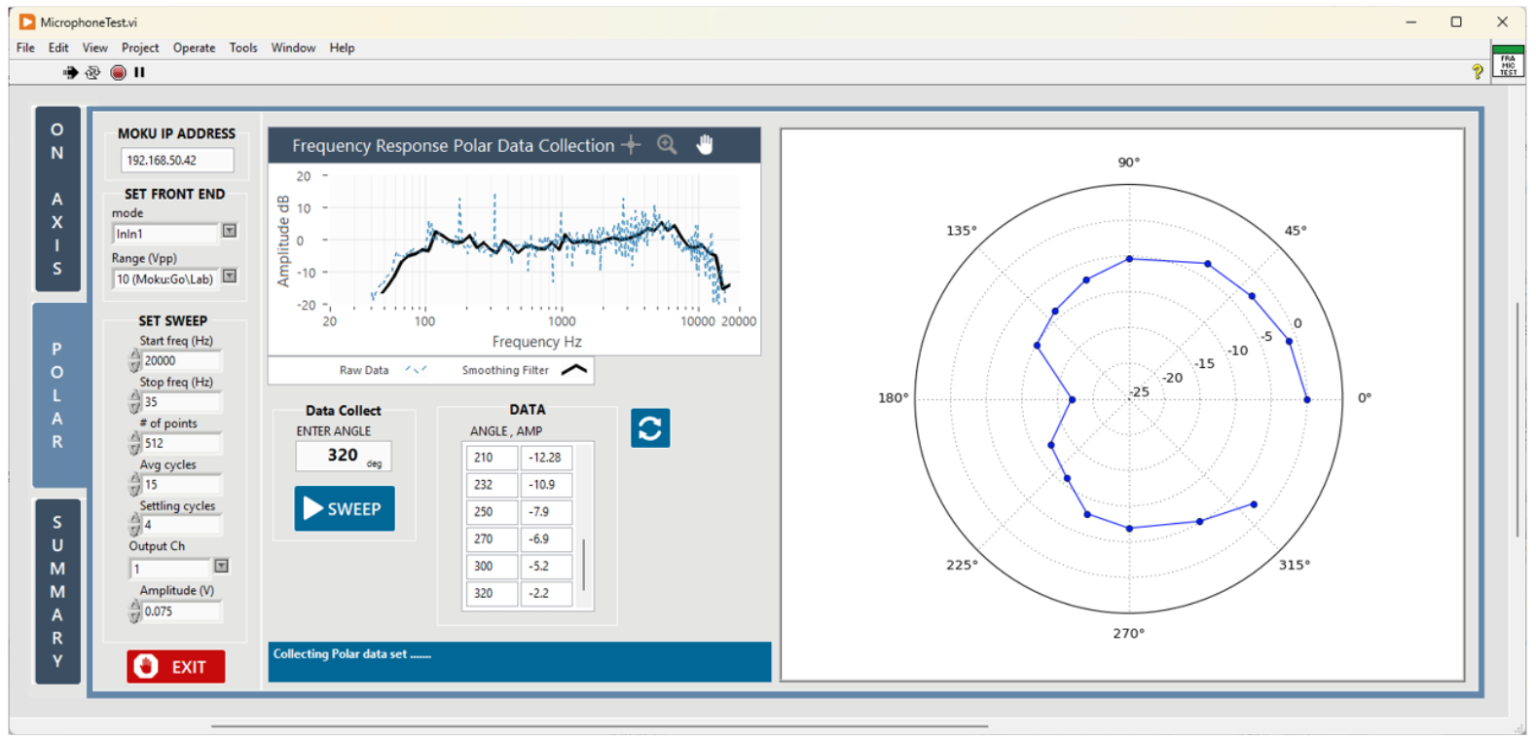Pick the hand panning tool on the graph

tap(703, 144)
